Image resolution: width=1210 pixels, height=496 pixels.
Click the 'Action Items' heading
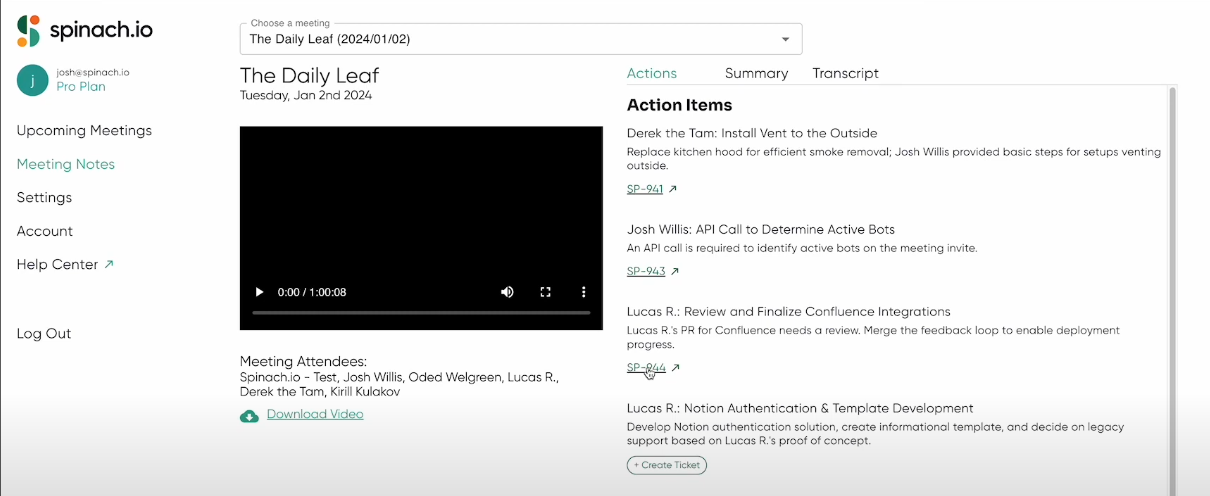tap(679, 105)
